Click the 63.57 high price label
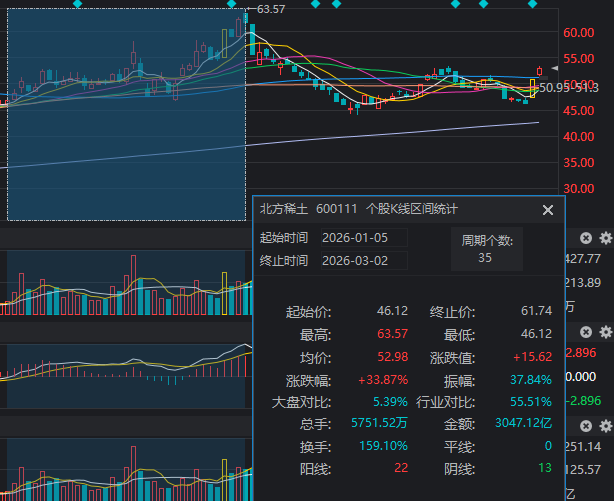Screen dimensions: 614x501 [x=271, y=9]
